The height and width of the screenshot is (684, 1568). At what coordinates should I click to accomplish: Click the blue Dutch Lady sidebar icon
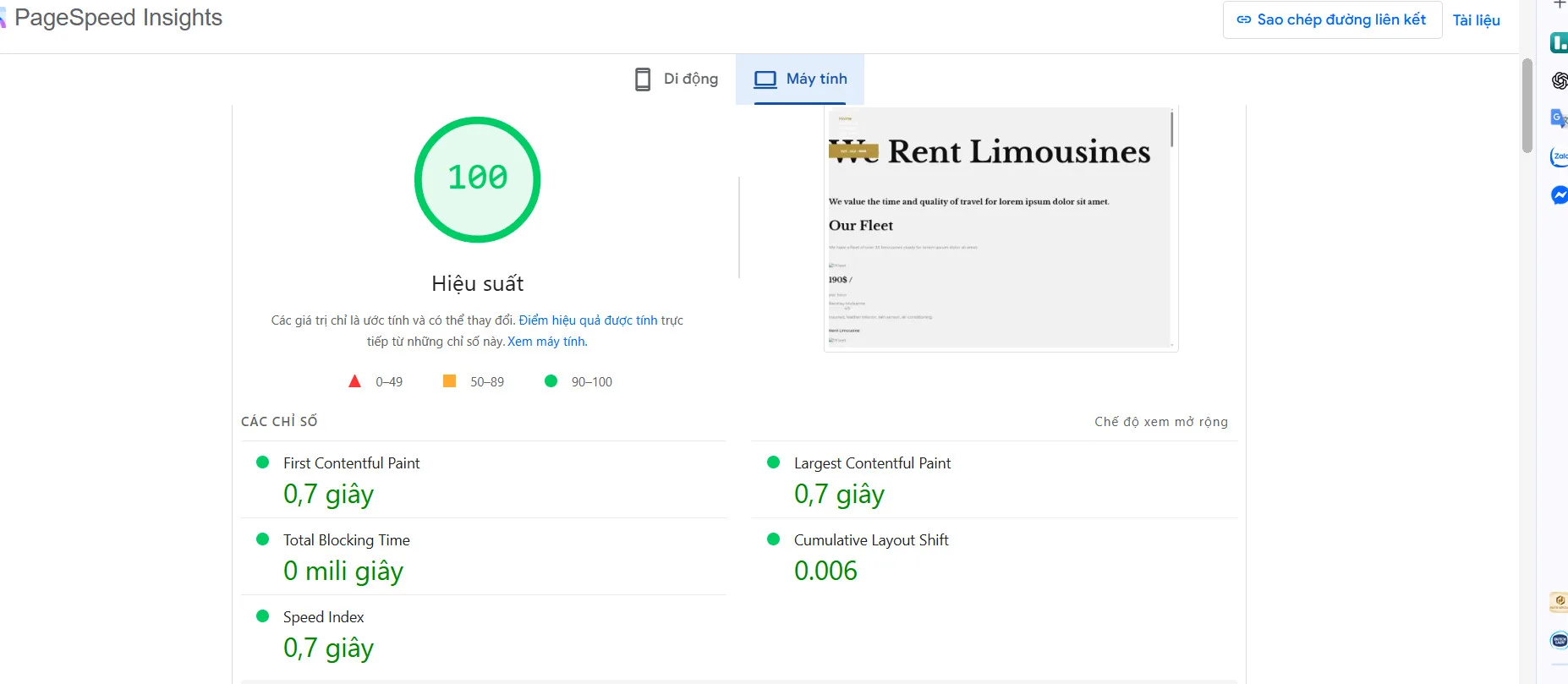[1559, 640]
